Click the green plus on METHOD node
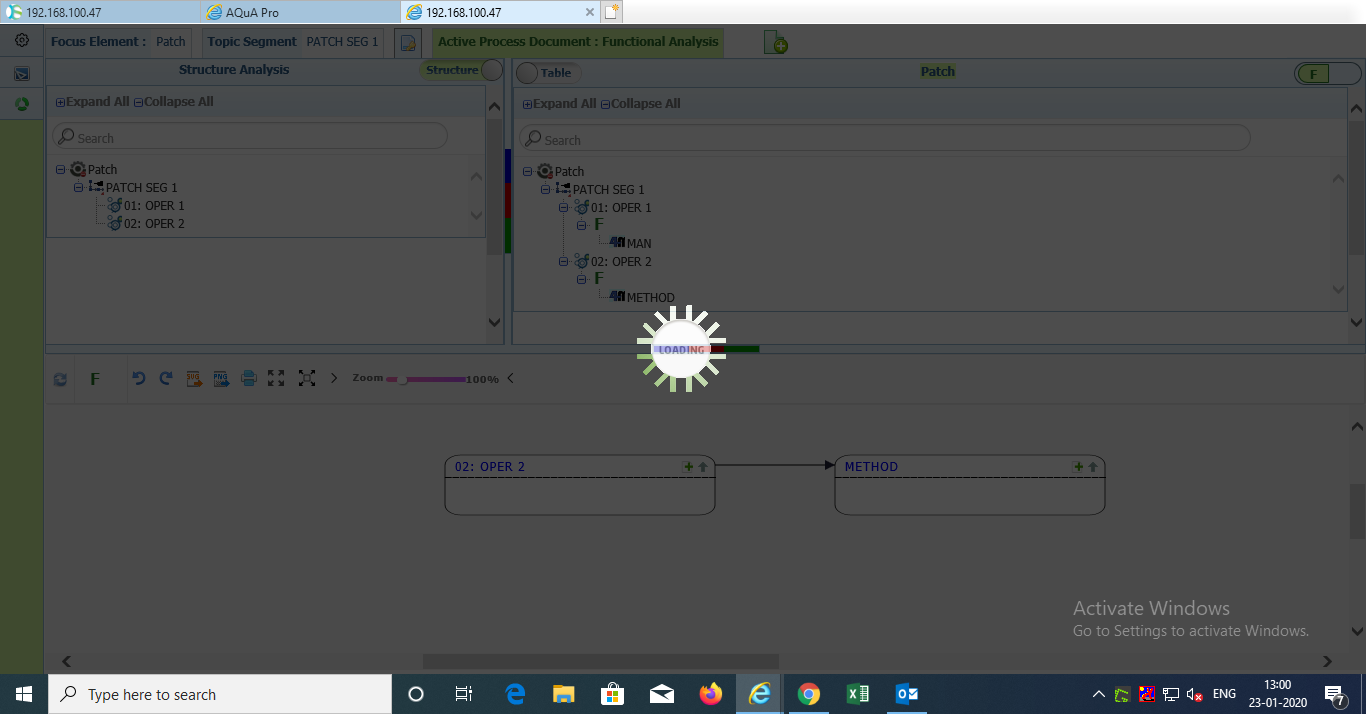1366x714 pixels. tap(1078, 467)
